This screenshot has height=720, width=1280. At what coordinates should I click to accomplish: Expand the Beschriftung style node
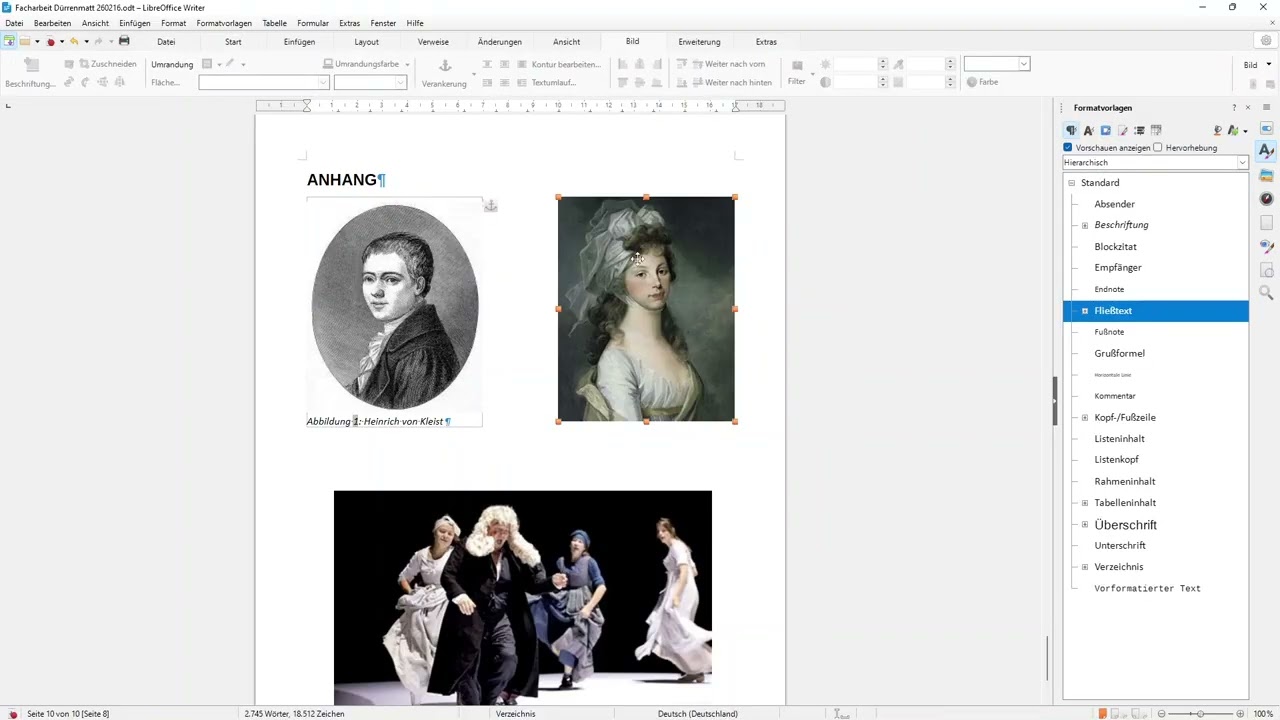(1085, 225)
